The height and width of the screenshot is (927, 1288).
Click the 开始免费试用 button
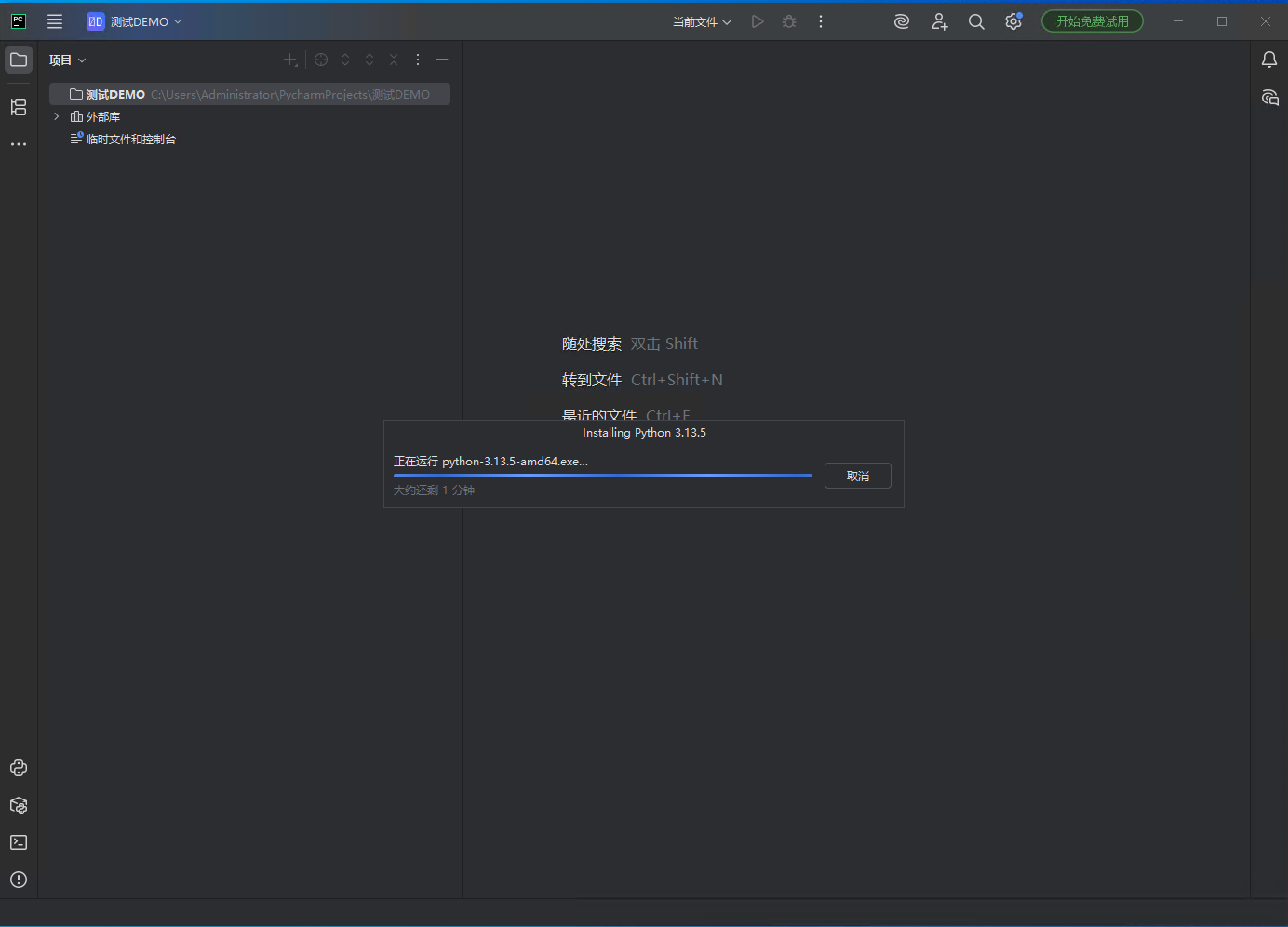(x=1092, y=21)
